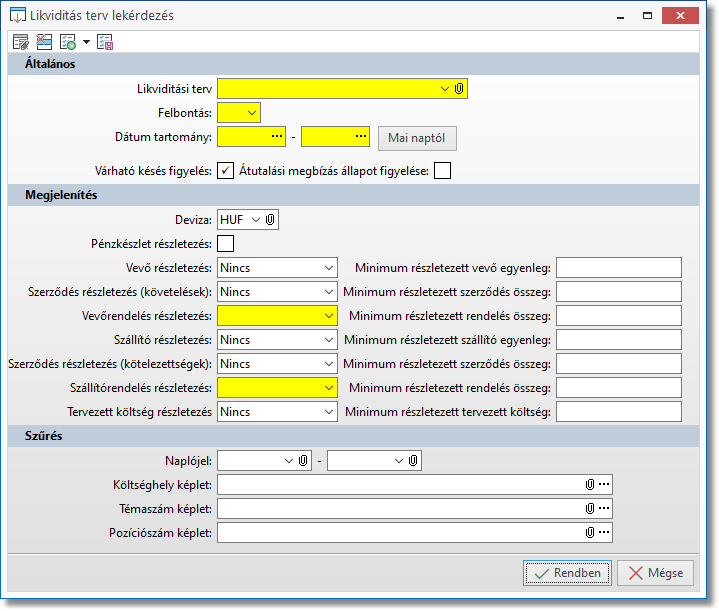719x611 pixels.
Task: Disable the Várható késés figyelés checkbox
Action: (x=226, y=171)
